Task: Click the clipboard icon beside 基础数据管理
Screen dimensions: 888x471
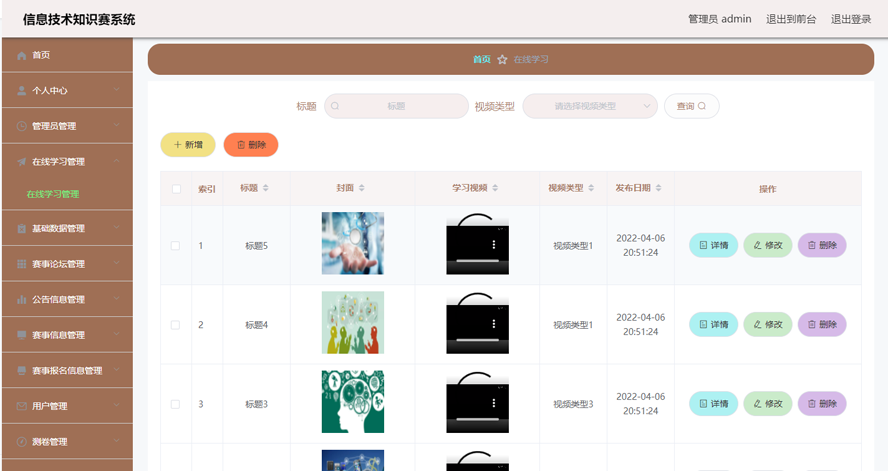Action: pyautogui.click(x=22, y=229)
